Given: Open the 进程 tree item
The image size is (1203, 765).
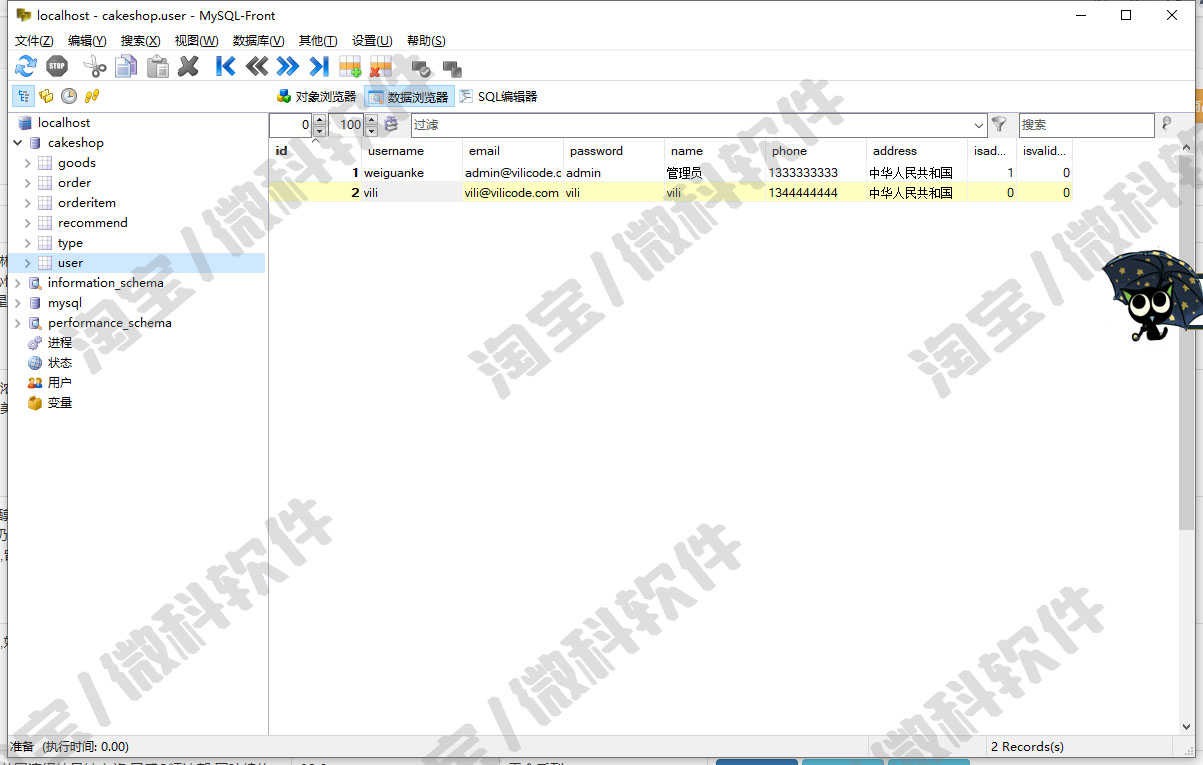Looking at the screenshot, I should click(60, 343).
